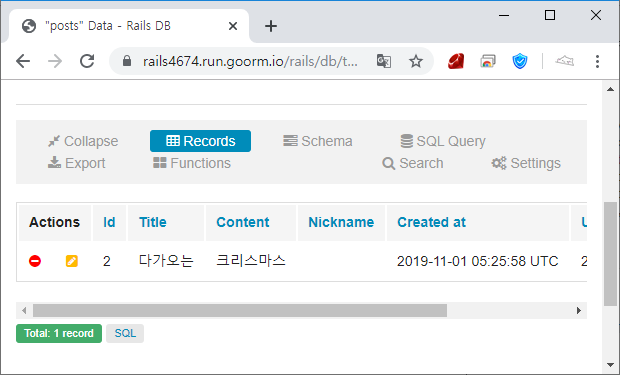Screen dimensions: 620x375
Task: Focus the address bar URL
Action: (x=250, y=61)
